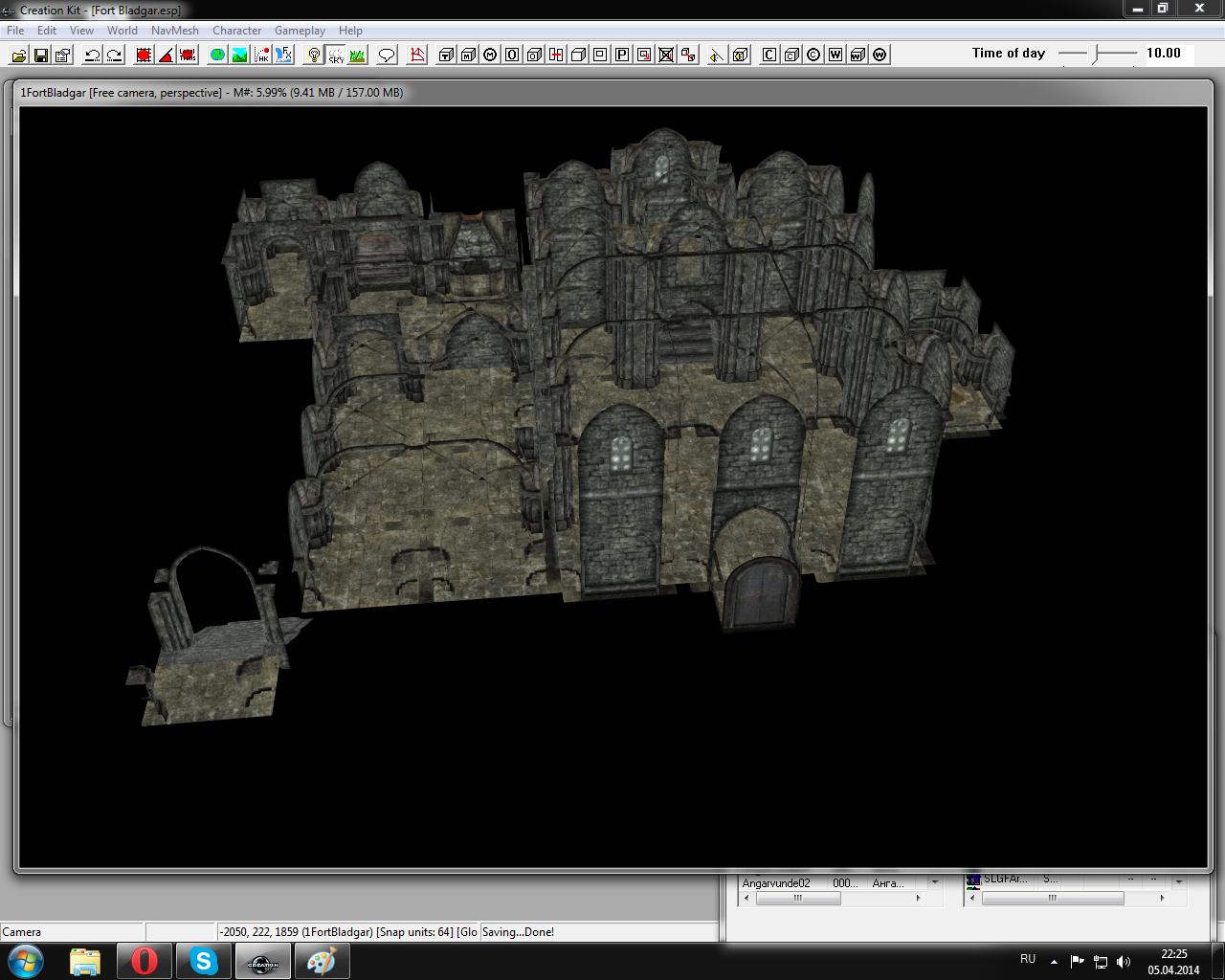This screenshot has width=1225, height=980.
Task: Expand the arrow beside SLGFAr object list
Action: (1179, 882)
